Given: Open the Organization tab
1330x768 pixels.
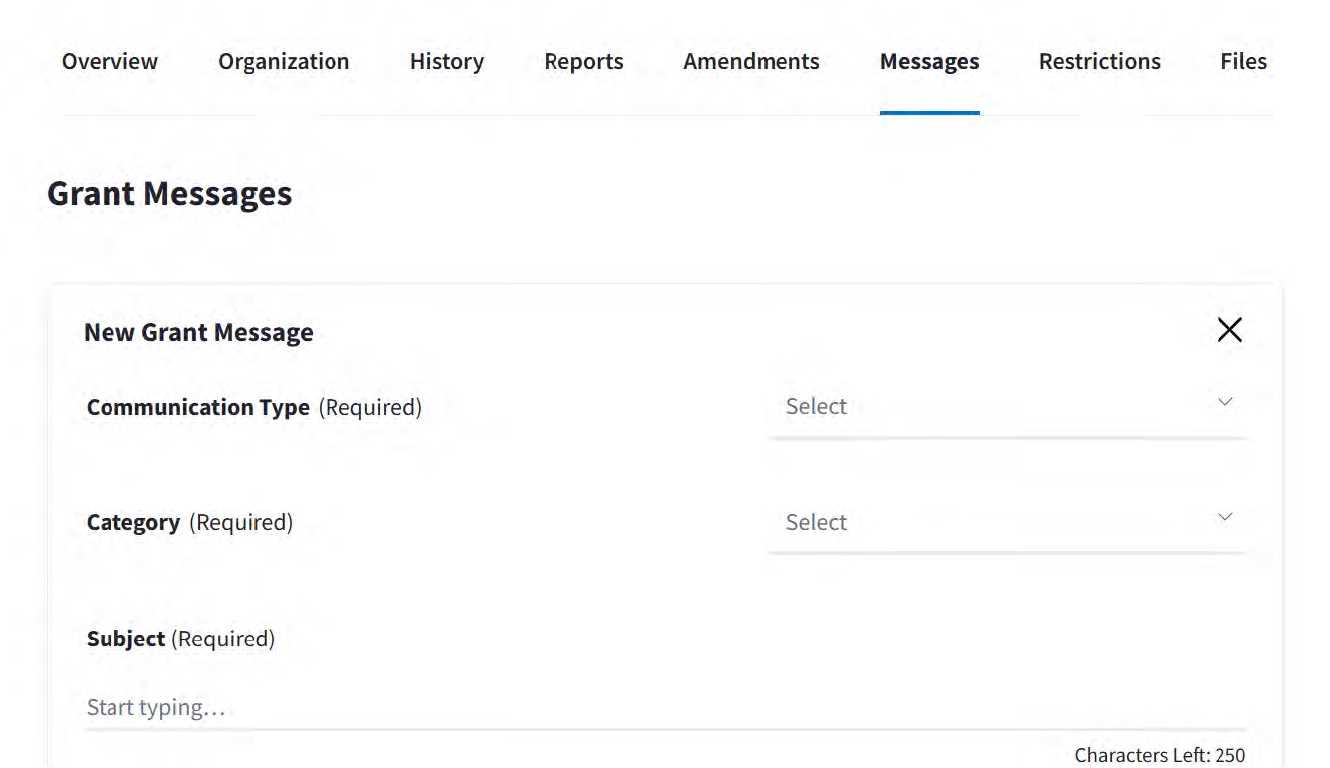Looking at the screenshot, I should pyautogui.click(x=284, y=62).
